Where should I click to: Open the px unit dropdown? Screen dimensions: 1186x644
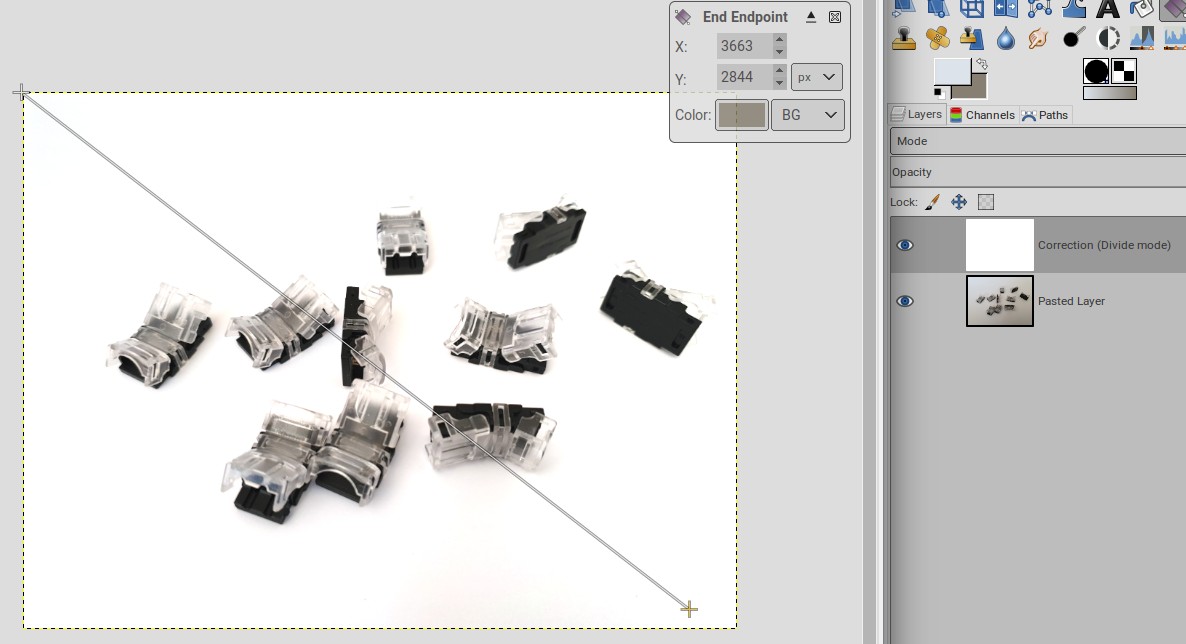[817, 77]
